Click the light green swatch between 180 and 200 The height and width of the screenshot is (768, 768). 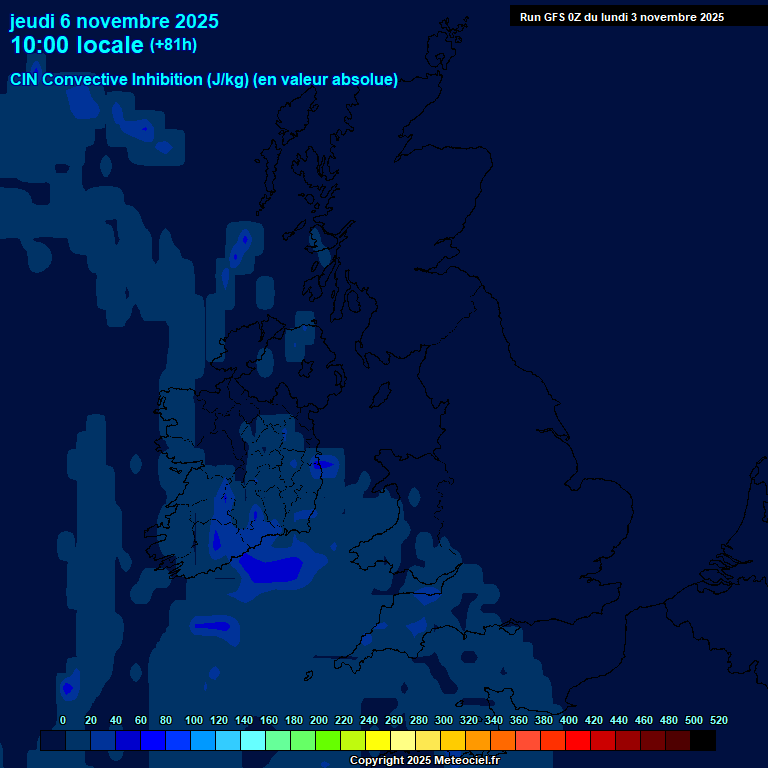303,740
